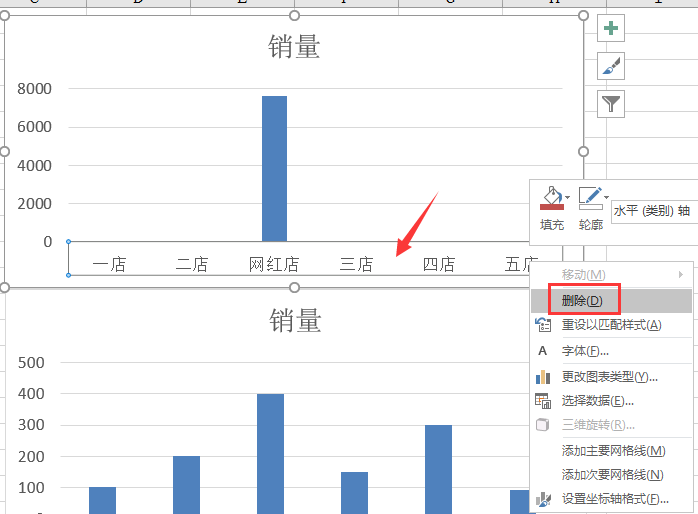The image size is (698, 514).
Task: Expand the Fill color dropdown arrow
Action: [568, 197]
